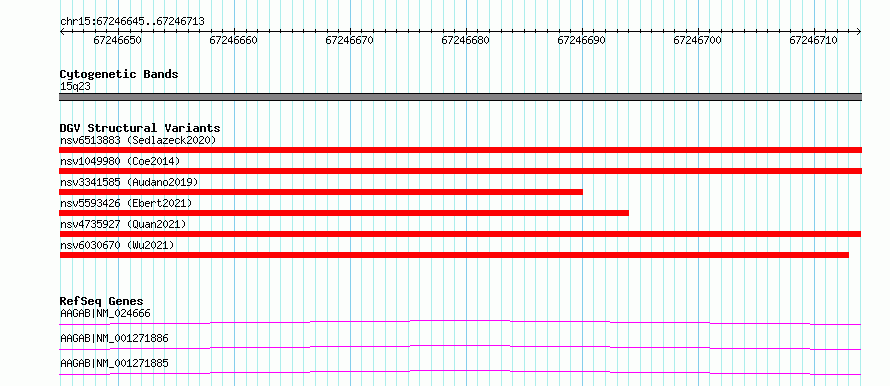Open transcript AAGAB|NM_001271886 label

pos(114,339)
